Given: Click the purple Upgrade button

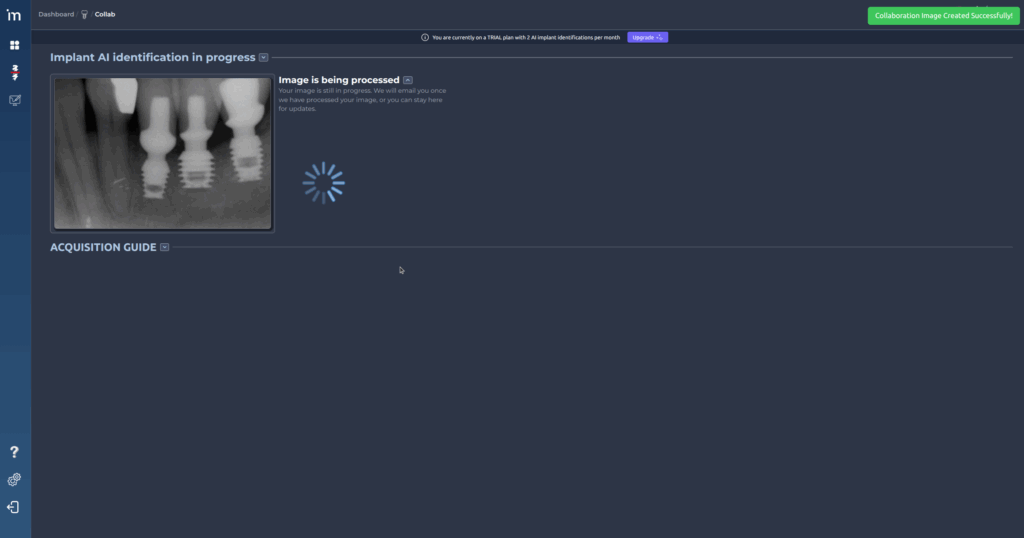Looking at the screenshot, I should [647, 37].
